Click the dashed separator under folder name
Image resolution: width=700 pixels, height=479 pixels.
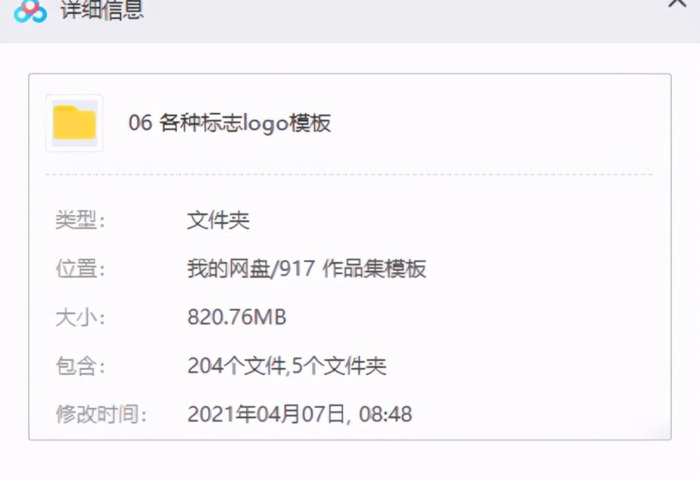[x=350, y=174]
